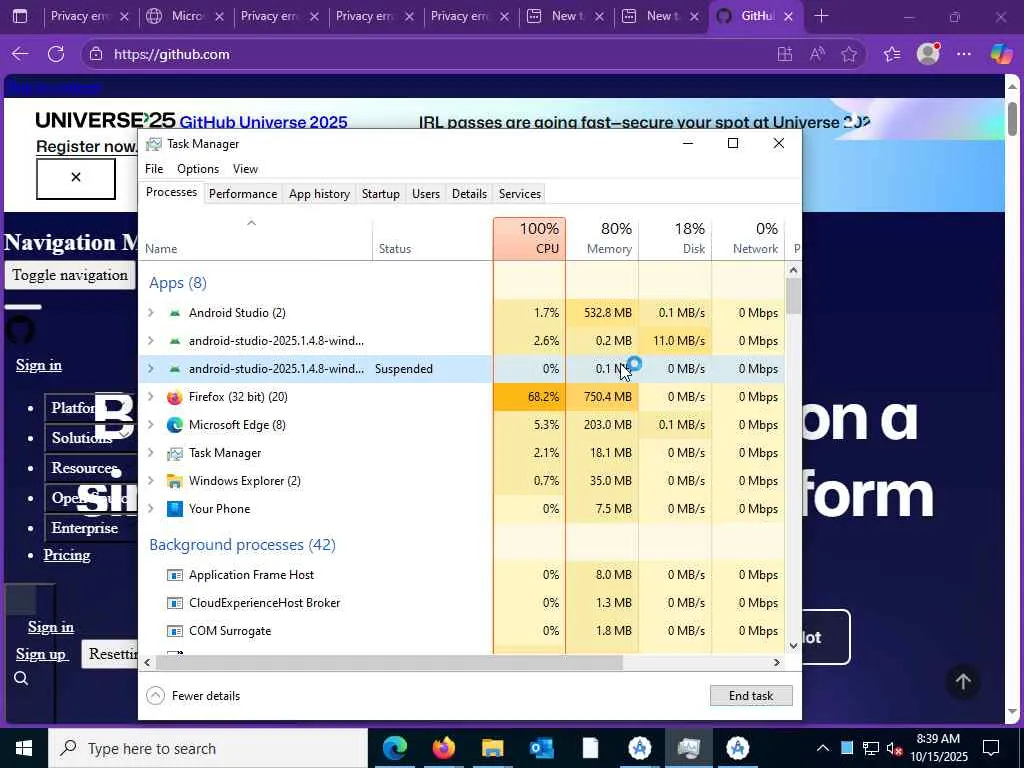
Task: Open Edge favorites list icon
Action: coord(892,54)
